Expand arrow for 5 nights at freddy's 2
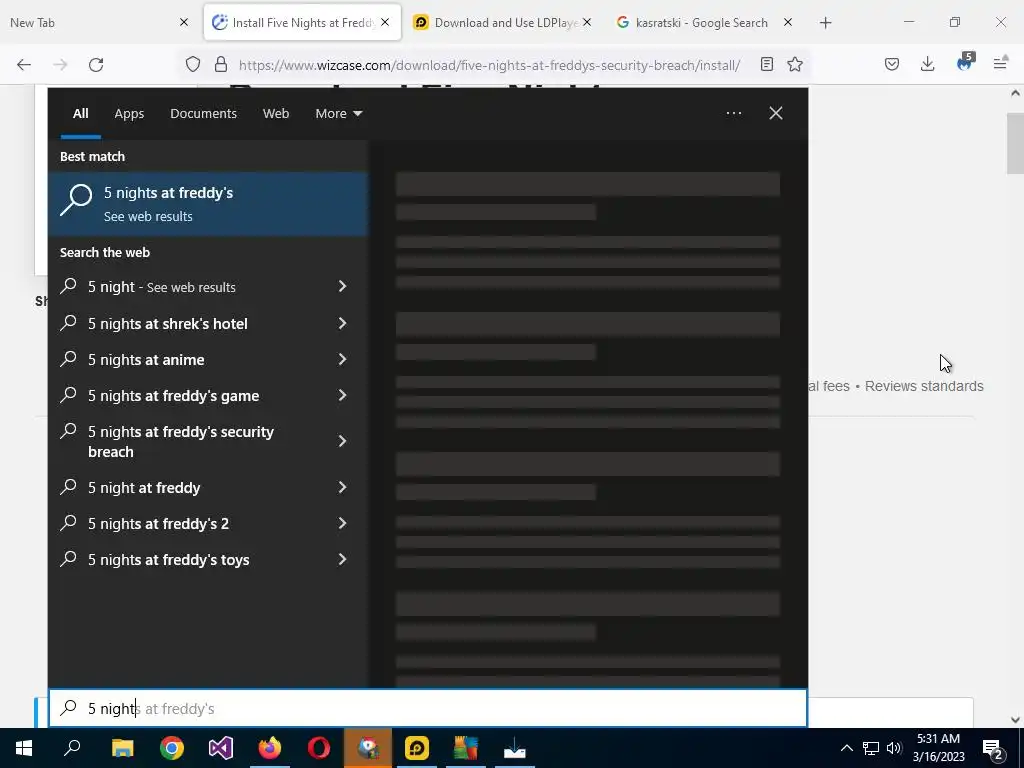This screenshot has width=1024, height=768. (x=342, y=523)
